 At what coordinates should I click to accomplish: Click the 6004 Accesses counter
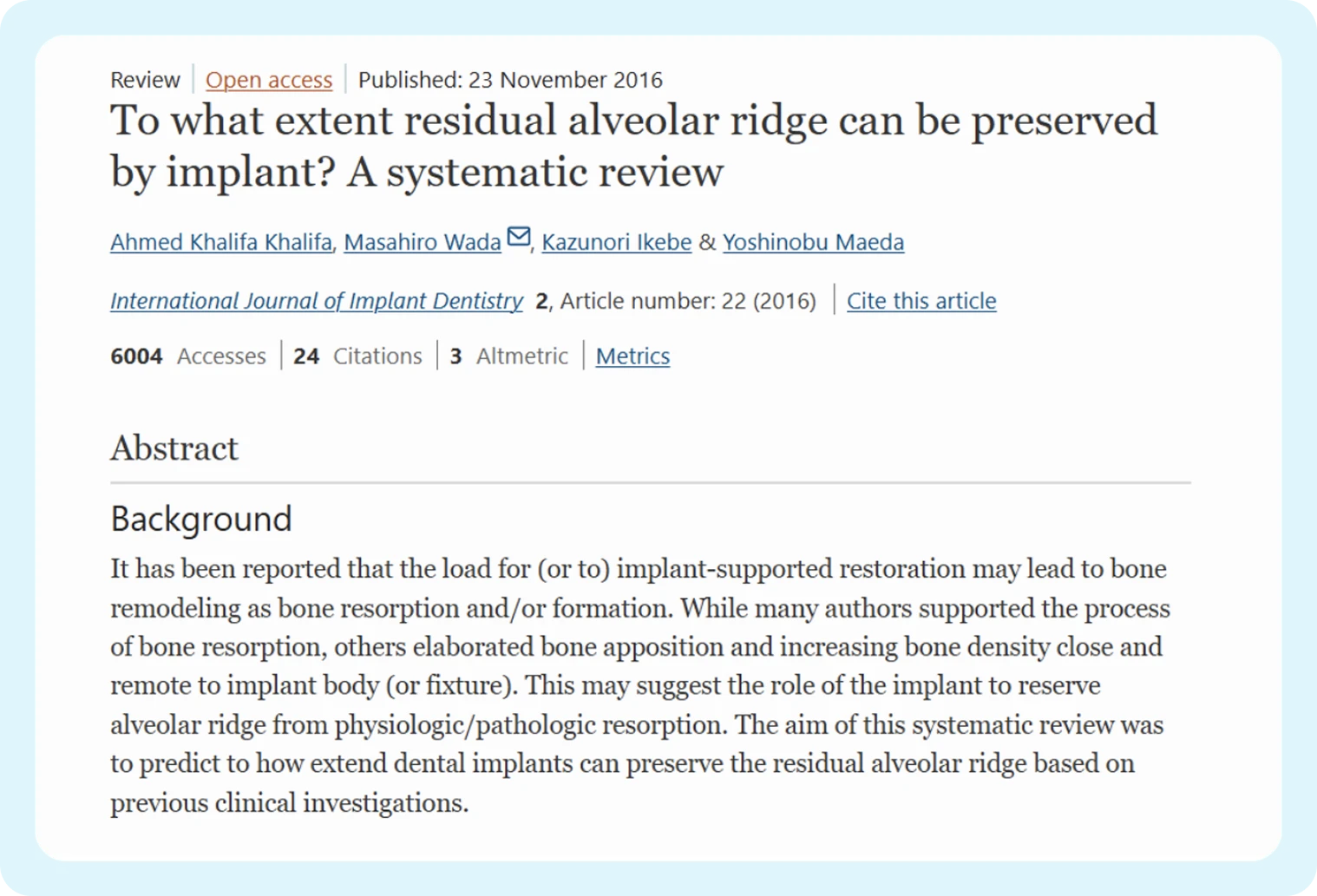tap(187, 356)
